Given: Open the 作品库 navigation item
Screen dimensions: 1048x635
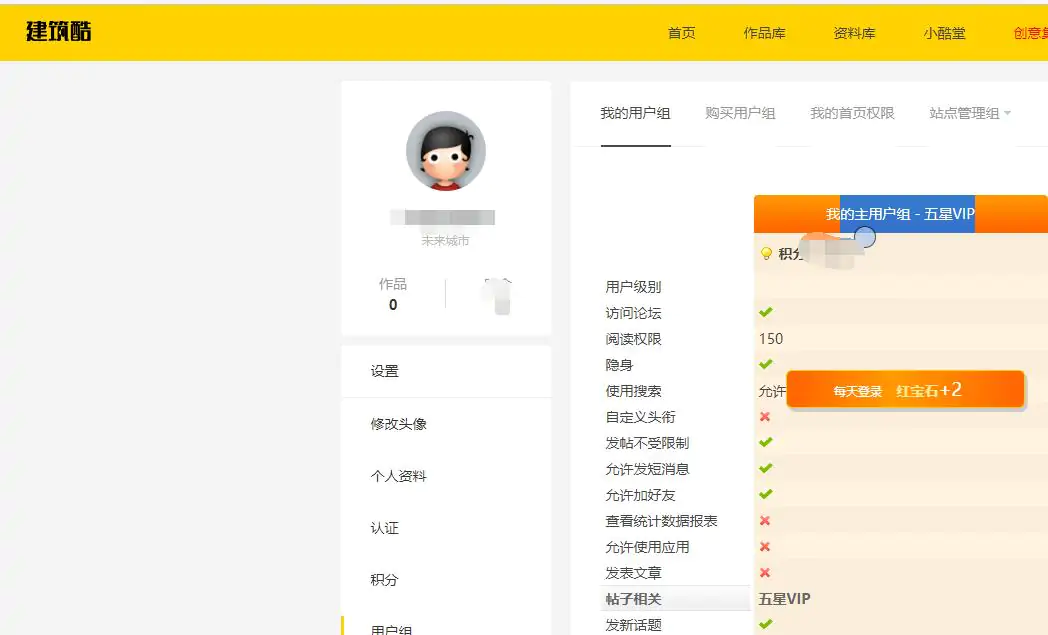Looking at the screenshot, I should tap(765, 33).
